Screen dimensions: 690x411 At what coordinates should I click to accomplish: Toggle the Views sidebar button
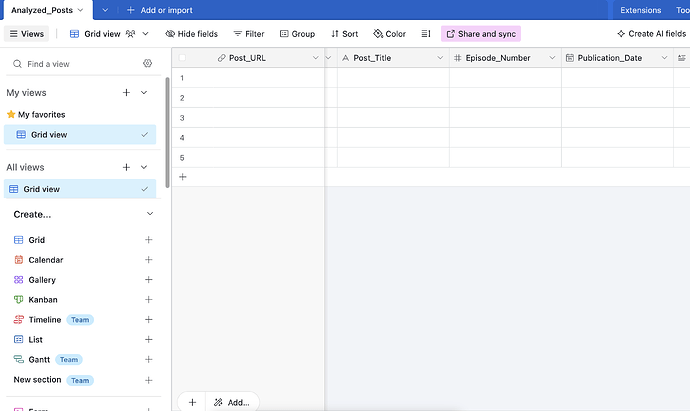point(26,34)
